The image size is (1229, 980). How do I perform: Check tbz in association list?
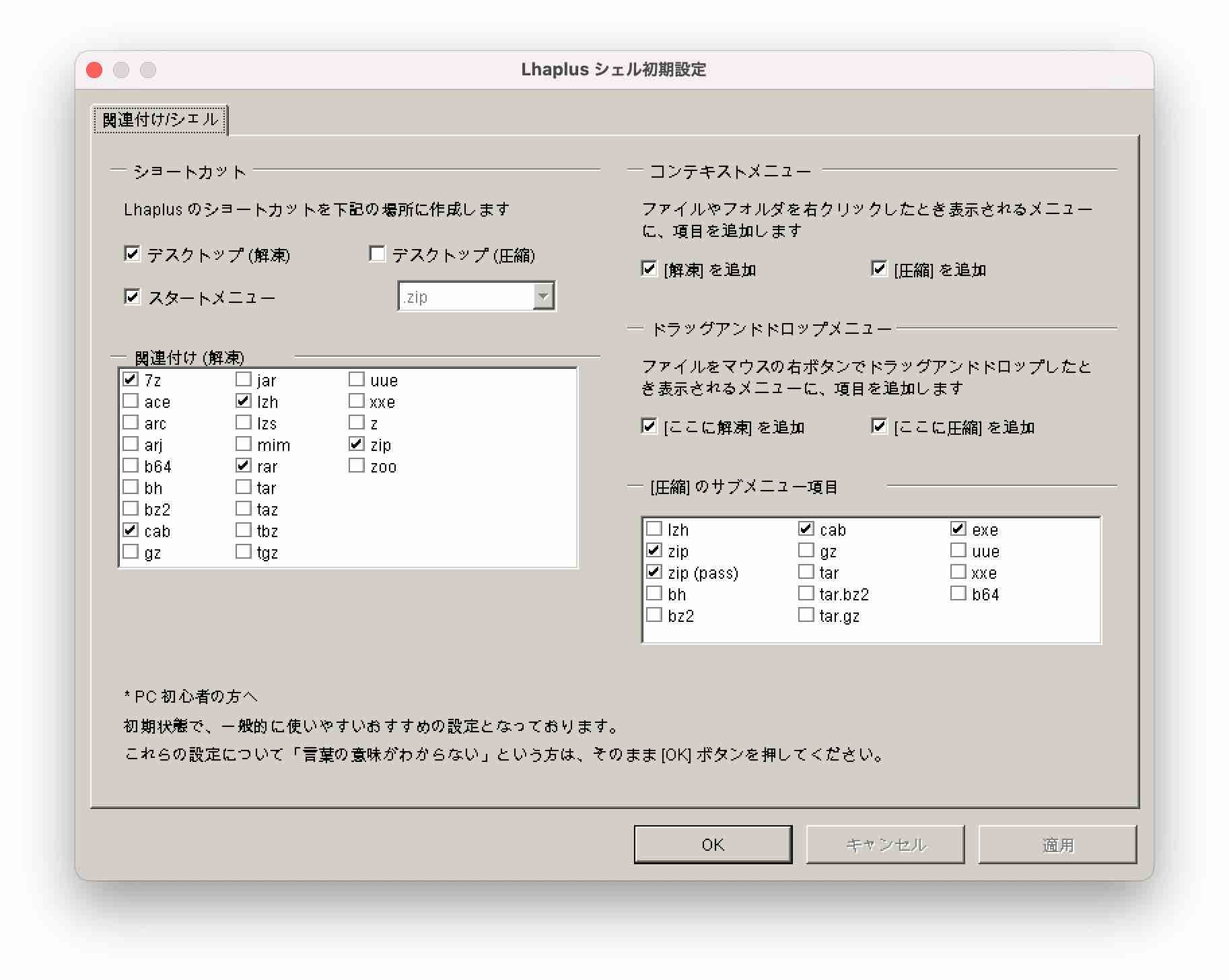(x=244, y=530)
